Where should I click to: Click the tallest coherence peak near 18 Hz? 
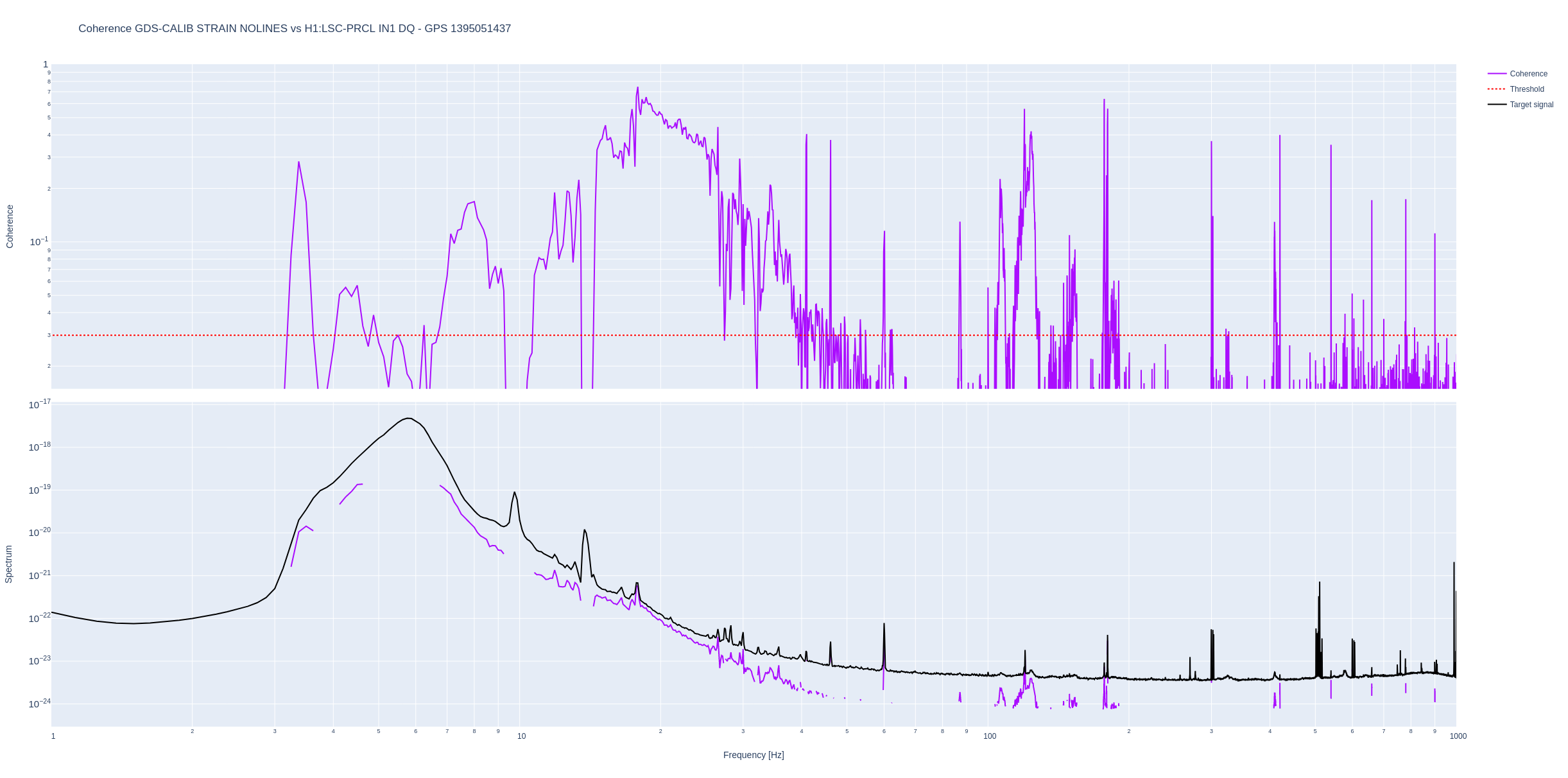click(637, 88)
